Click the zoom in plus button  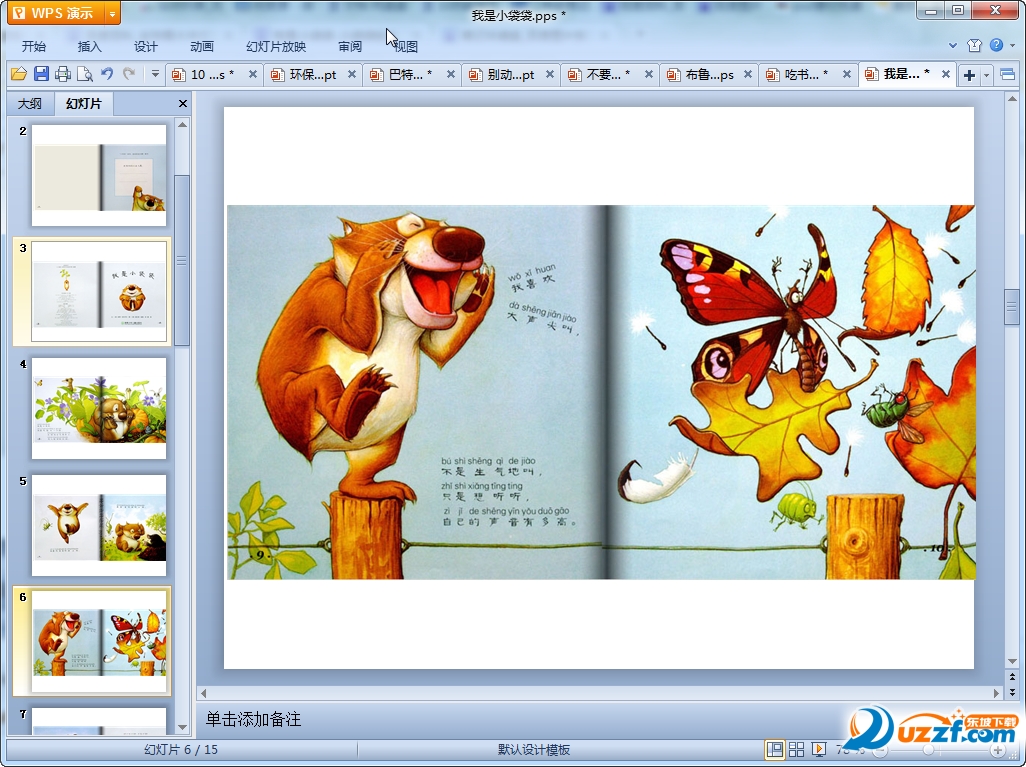998,750
